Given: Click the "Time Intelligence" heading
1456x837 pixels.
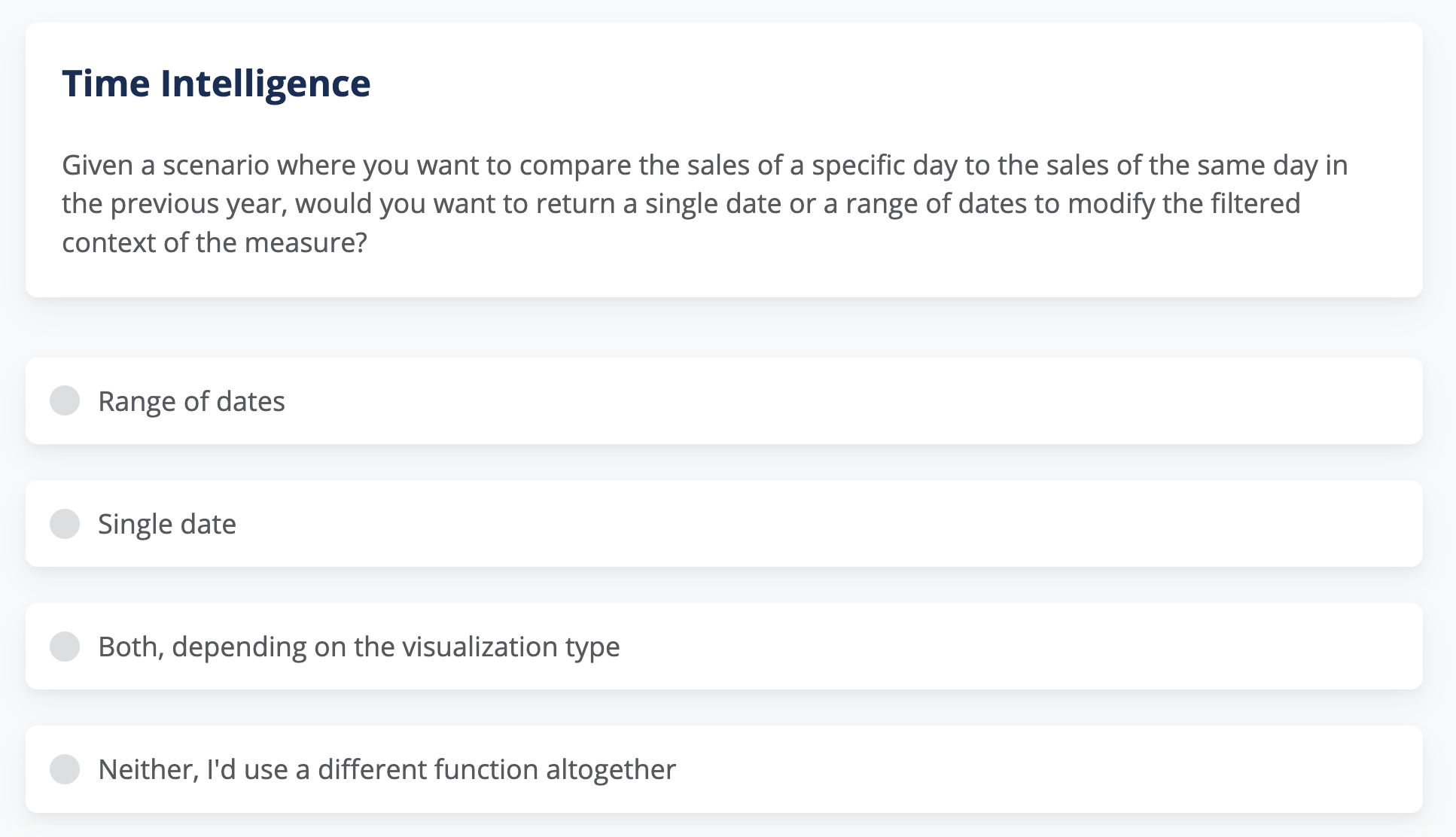Looking at the screenshot, I should click(x=216, y=83).
